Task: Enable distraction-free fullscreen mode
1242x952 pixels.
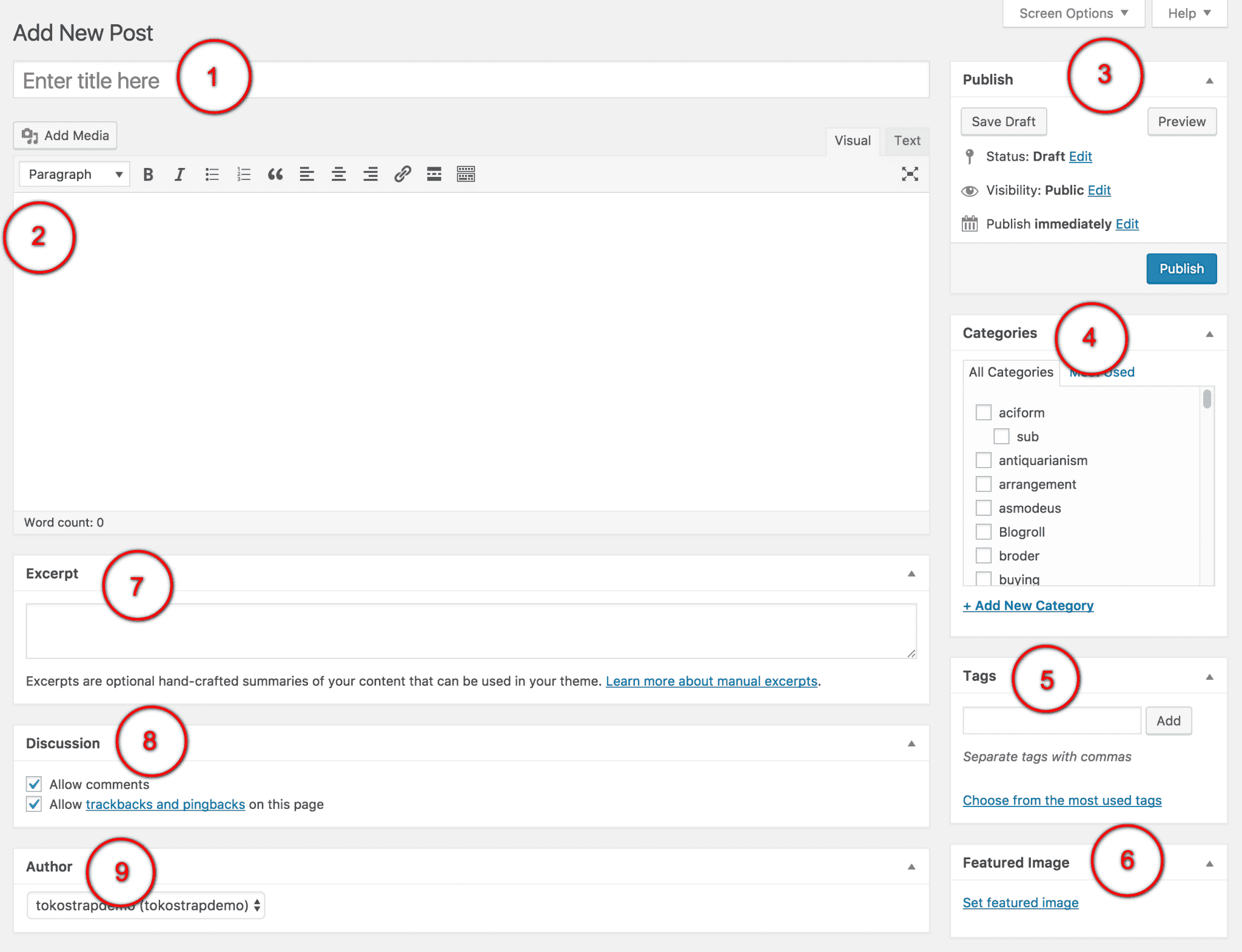Action: coord(910,175)
